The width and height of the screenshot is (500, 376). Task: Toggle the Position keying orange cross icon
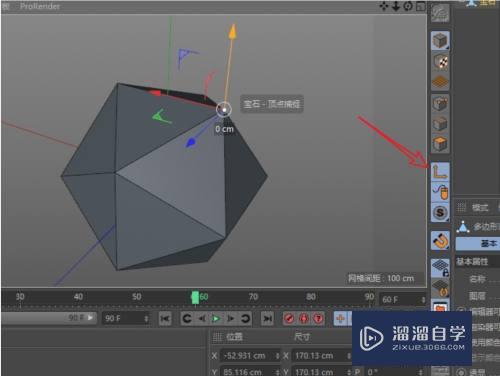pyautogui.click(x=341, y=319)
